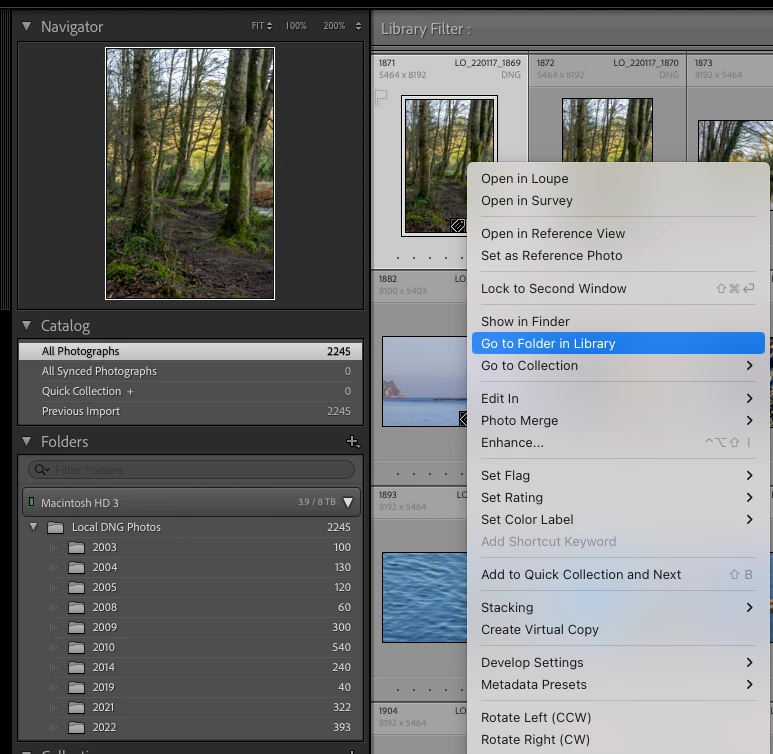Choose Set as Reference Photo
The width and height of the screenshot is (773, 754).
618,255
